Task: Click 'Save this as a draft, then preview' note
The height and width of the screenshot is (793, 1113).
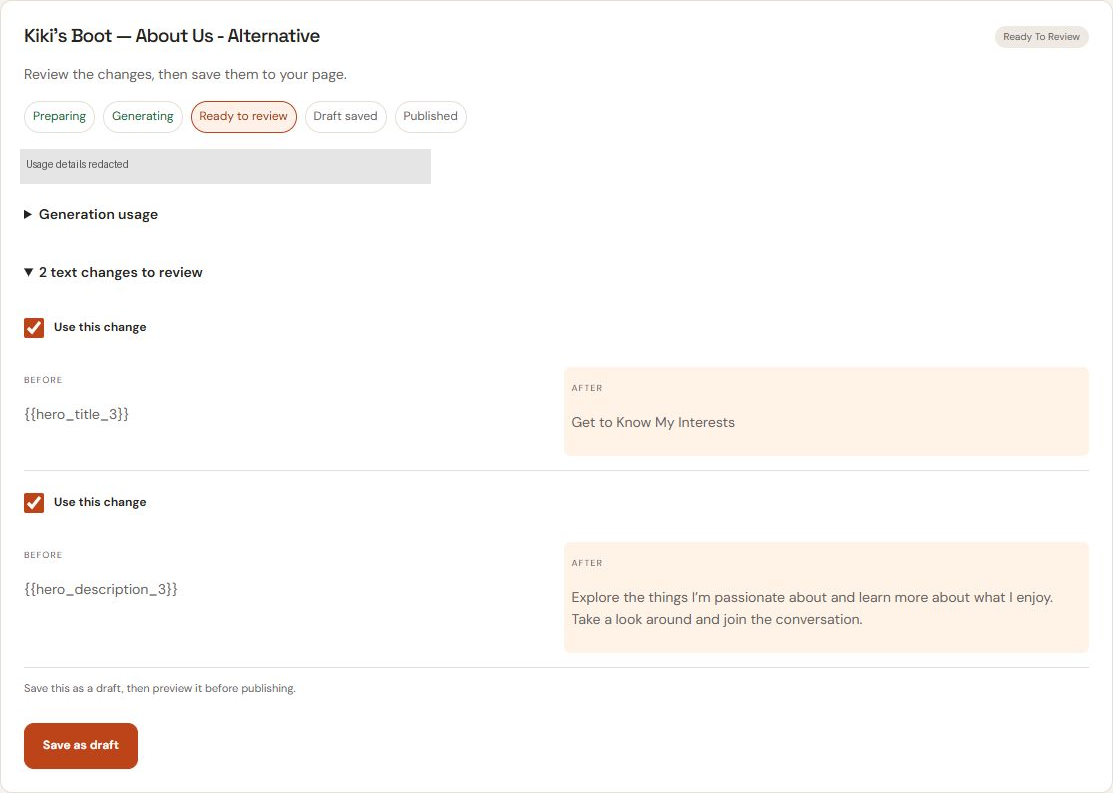Action: 160,689
